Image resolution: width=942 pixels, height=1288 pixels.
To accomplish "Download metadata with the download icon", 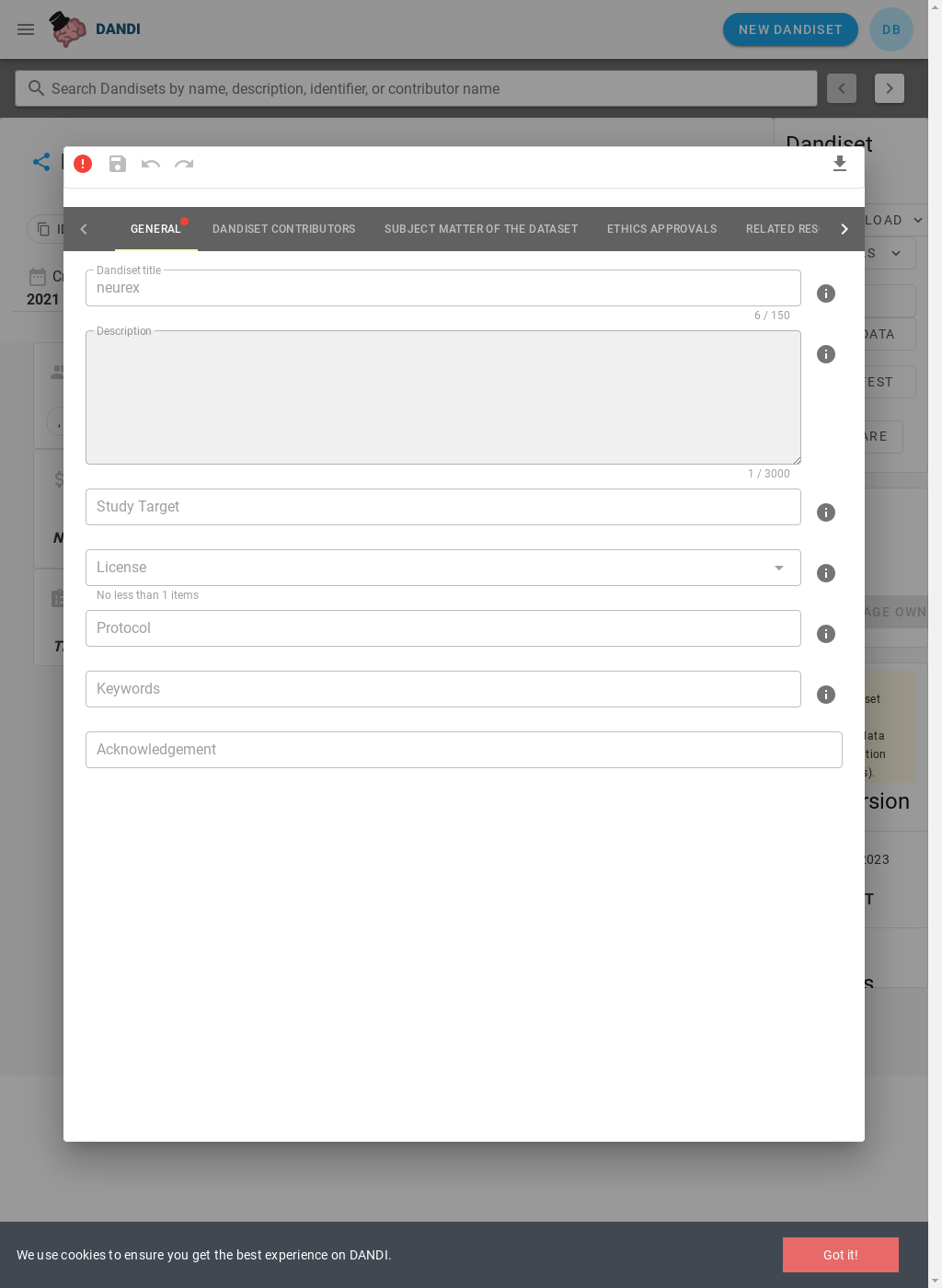I will point(840,164).
